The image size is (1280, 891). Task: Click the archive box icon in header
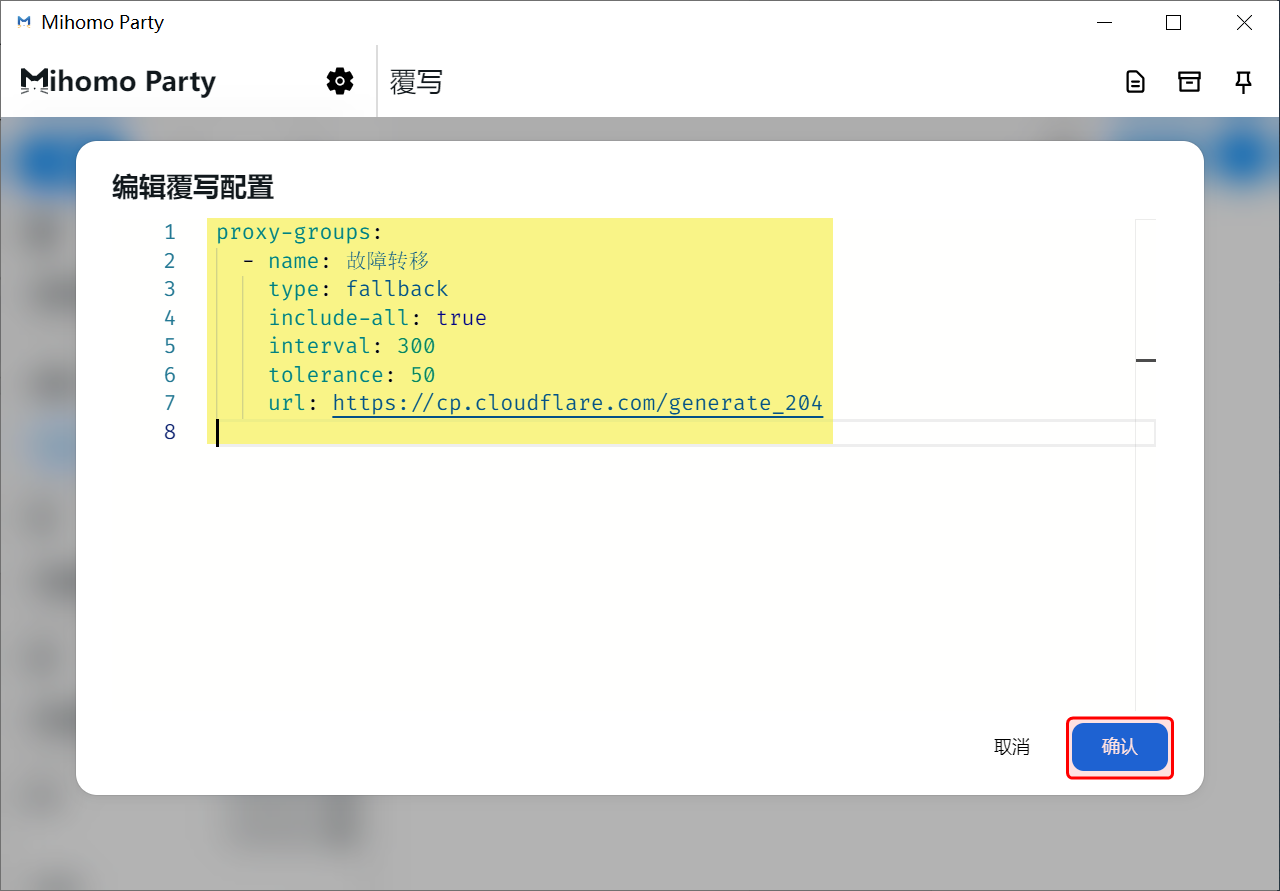[1189, 82]
